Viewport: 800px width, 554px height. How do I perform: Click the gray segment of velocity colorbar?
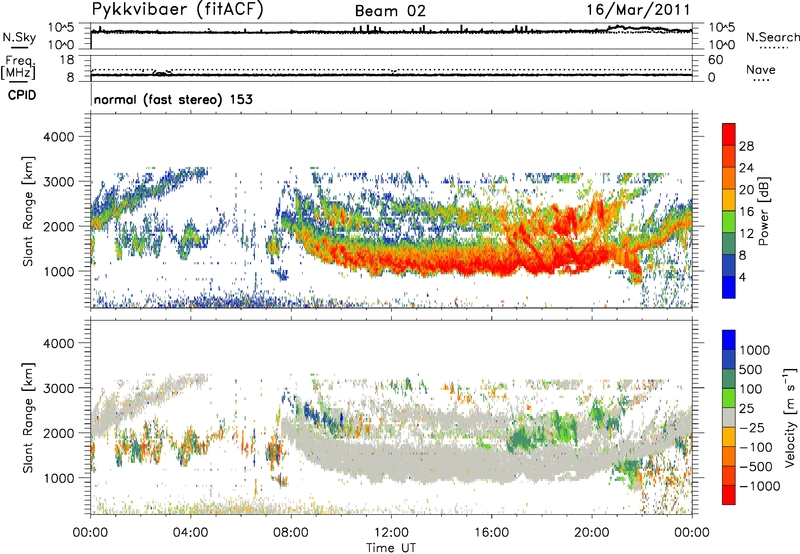[x=729, y=417]
